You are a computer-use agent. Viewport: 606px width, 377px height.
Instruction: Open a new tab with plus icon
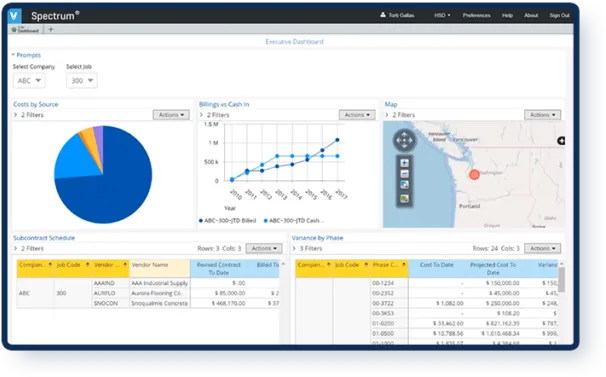[x=51, y=29]
